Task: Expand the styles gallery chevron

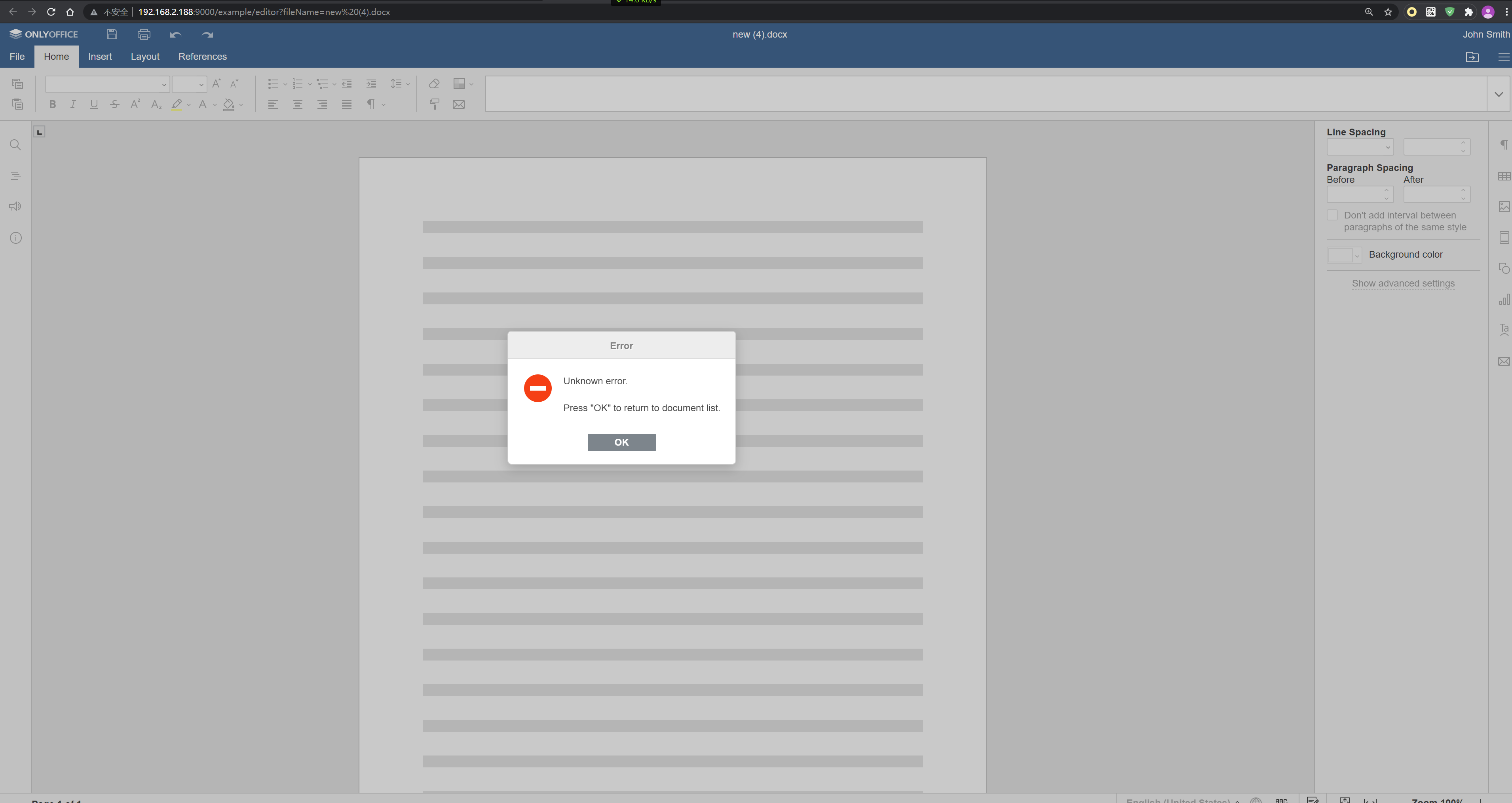Action: click(1499, 94)
